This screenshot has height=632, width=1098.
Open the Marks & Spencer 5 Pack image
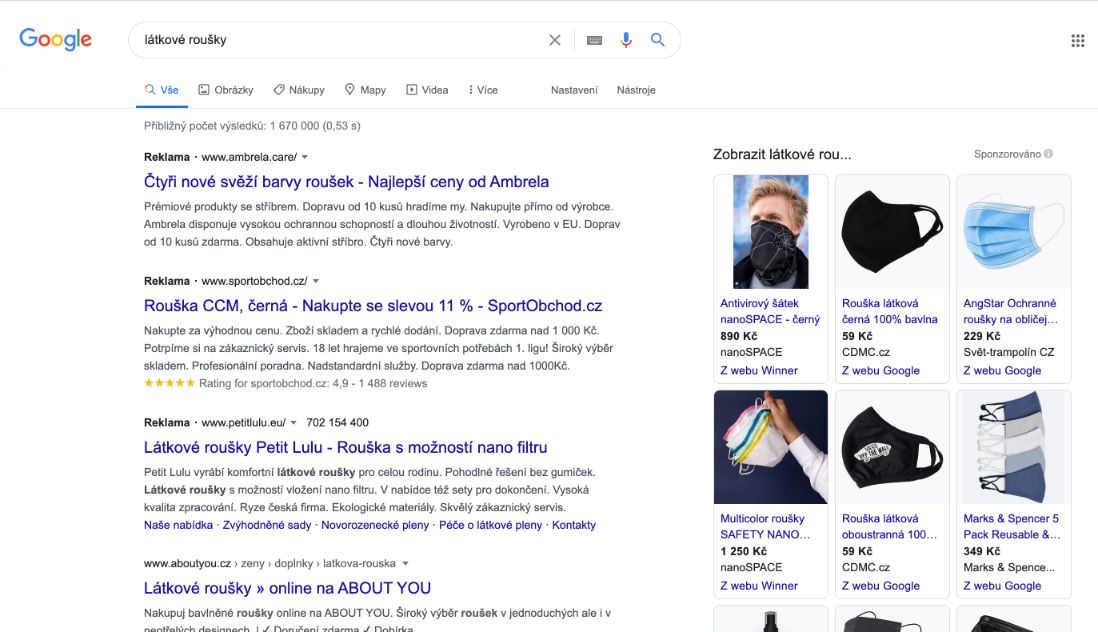1014,447
